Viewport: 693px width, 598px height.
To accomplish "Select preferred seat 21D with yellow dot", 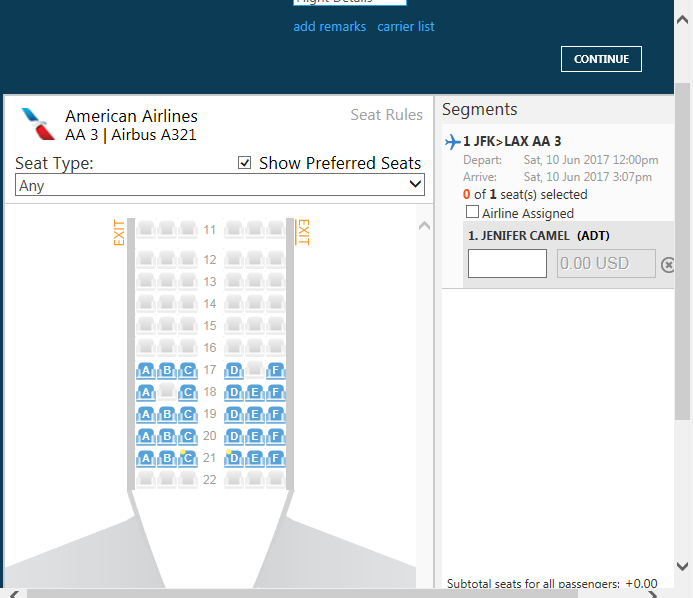I will click(234, 458).
